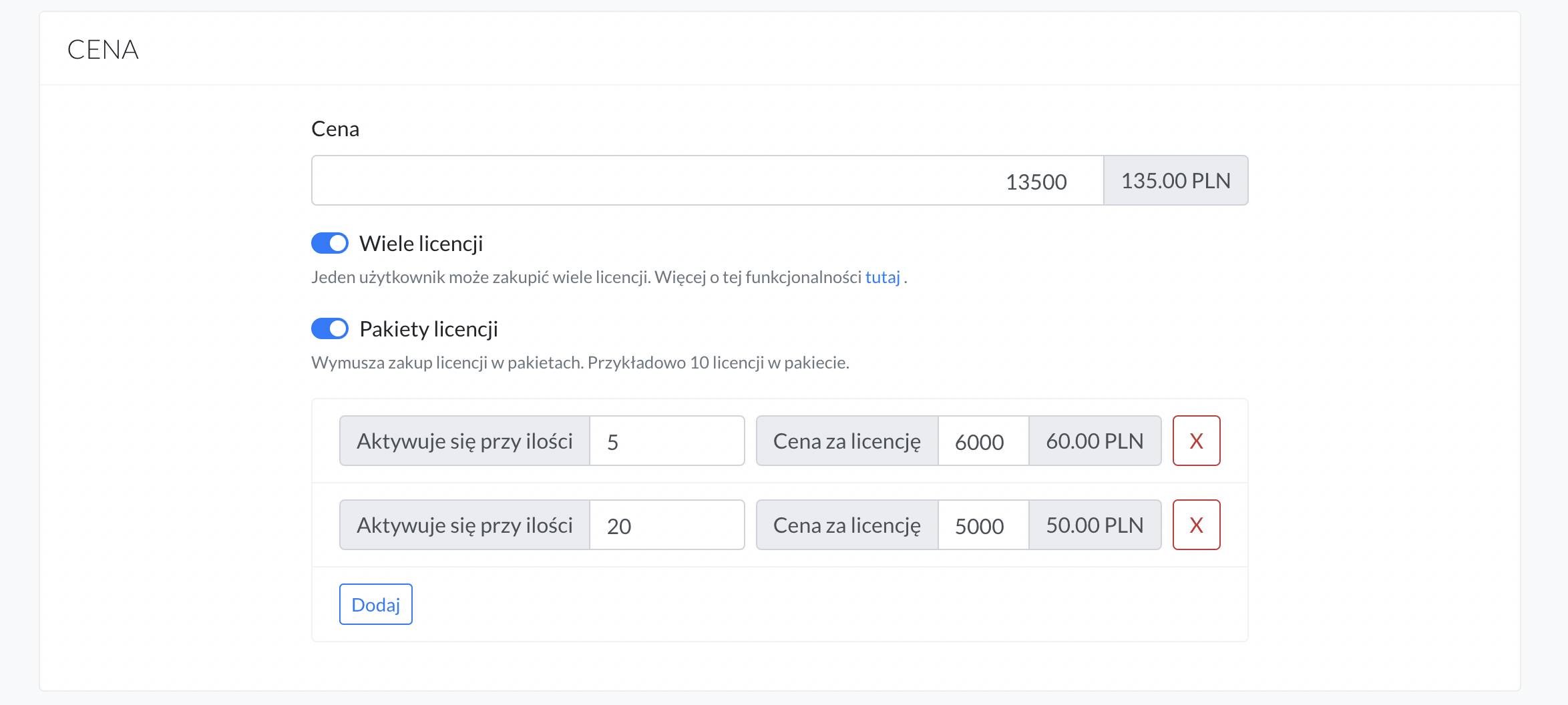Click the Cena field label
Image resolution: width=1568 pixels, height=705 pixels.
click(x=335, y=129)
